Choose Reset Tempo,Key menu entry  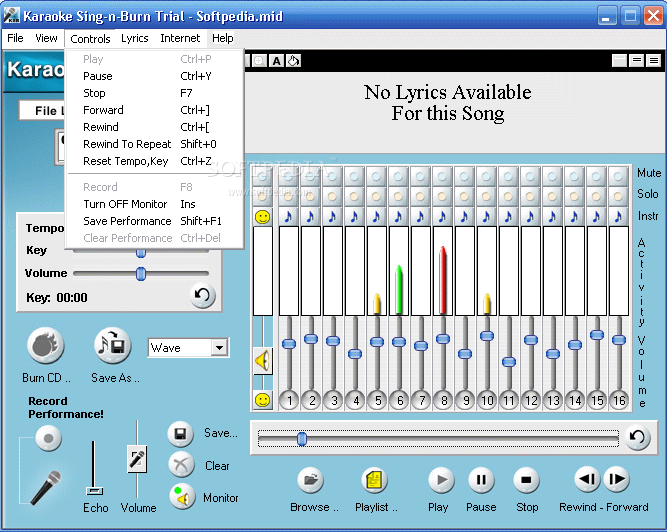click(x=155, y=161)
